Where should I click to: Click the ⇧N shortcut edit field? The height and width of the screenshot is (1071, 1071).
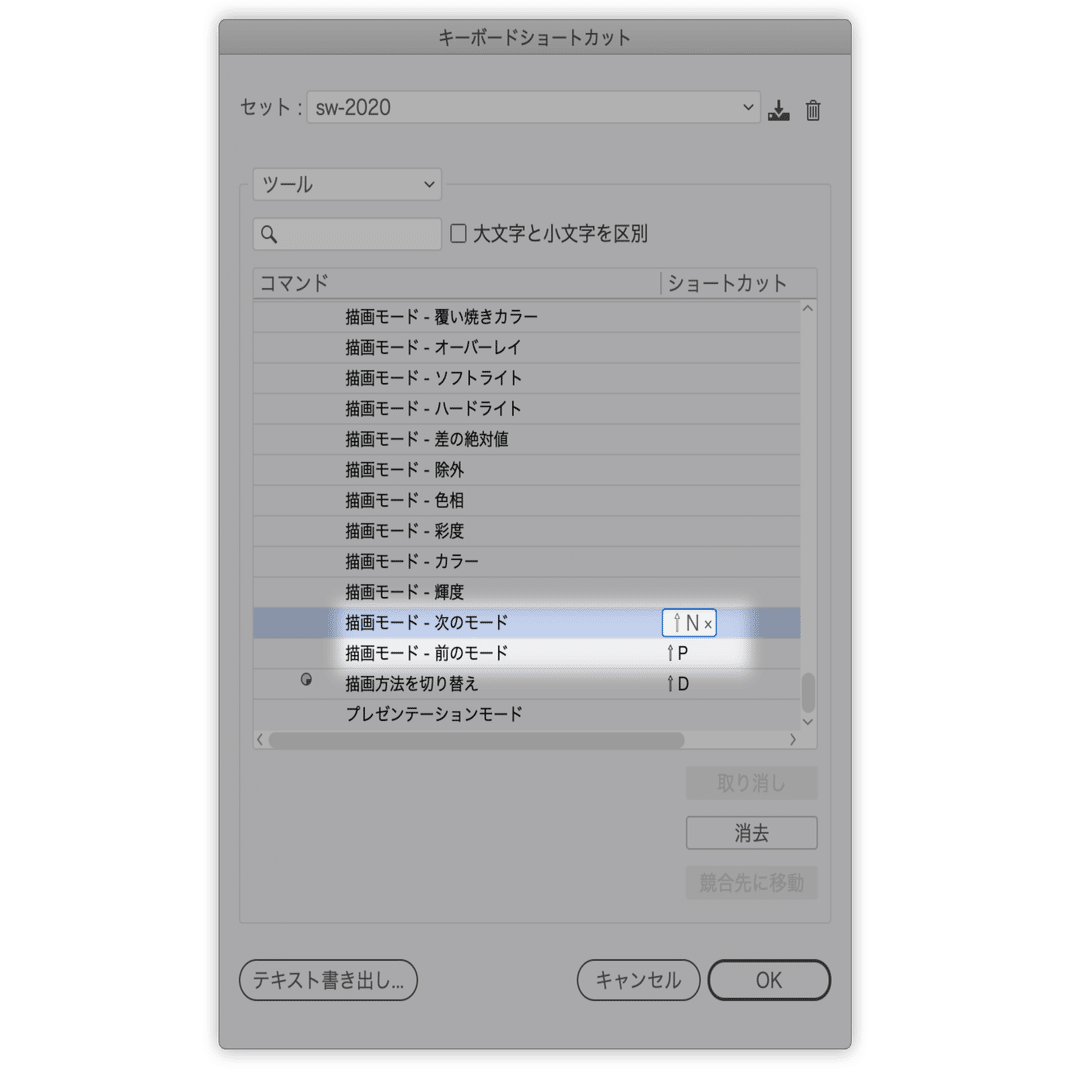(688, 622)
